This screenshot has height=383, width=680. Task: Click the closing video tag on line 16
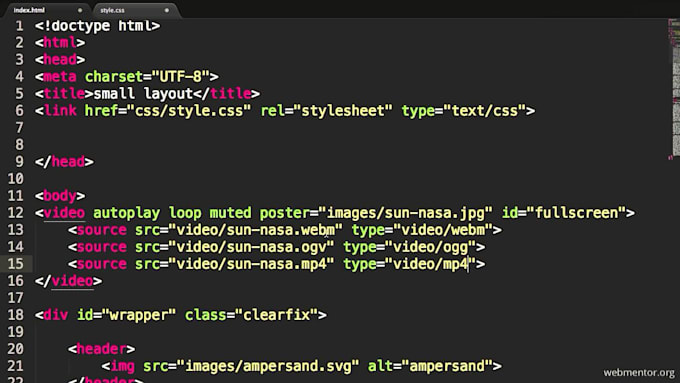(69, 281)
